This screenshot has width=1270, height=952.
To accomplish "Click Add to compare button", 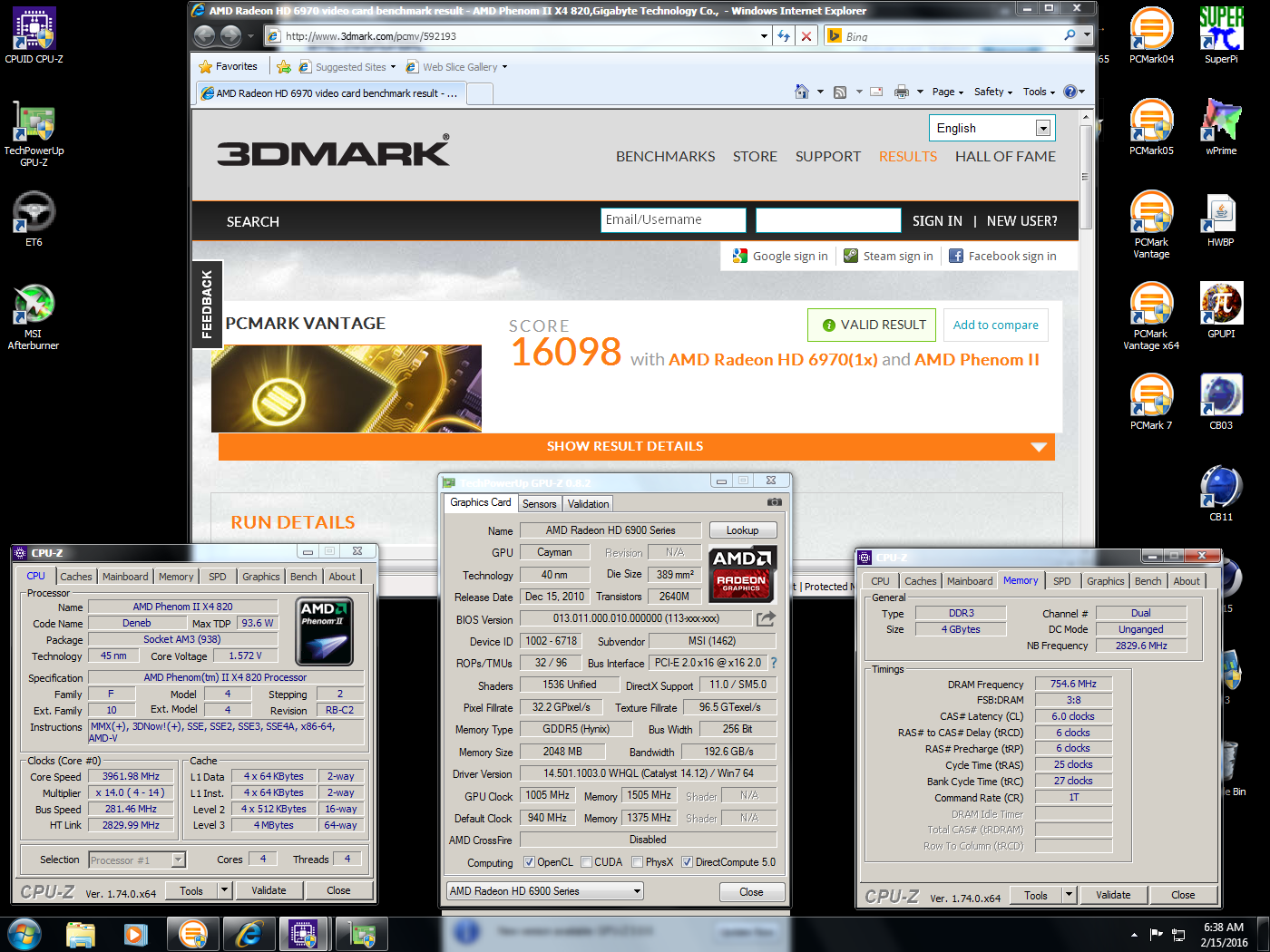I will pyautogui.click(x=996, y=325).
